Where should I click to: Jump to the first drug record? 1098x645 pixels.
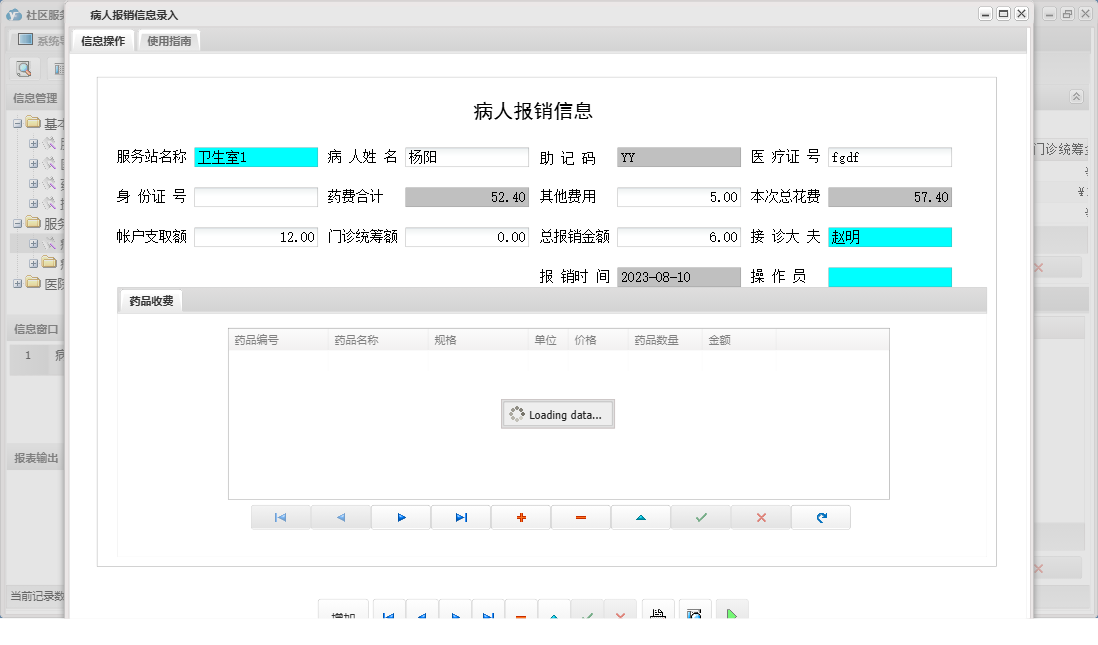click(281, 517)
